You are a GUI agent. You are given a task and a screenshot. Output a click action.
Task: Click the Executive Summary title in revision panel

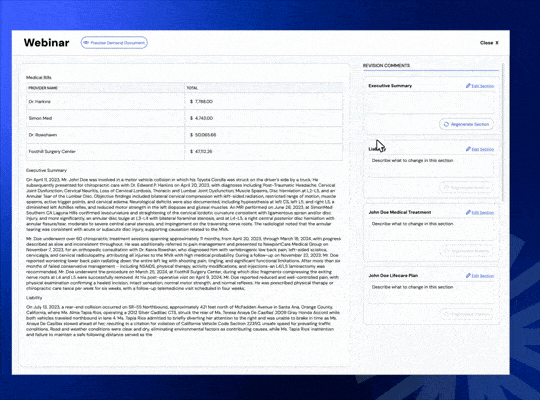pyautogui.click(x=390, y=86)
